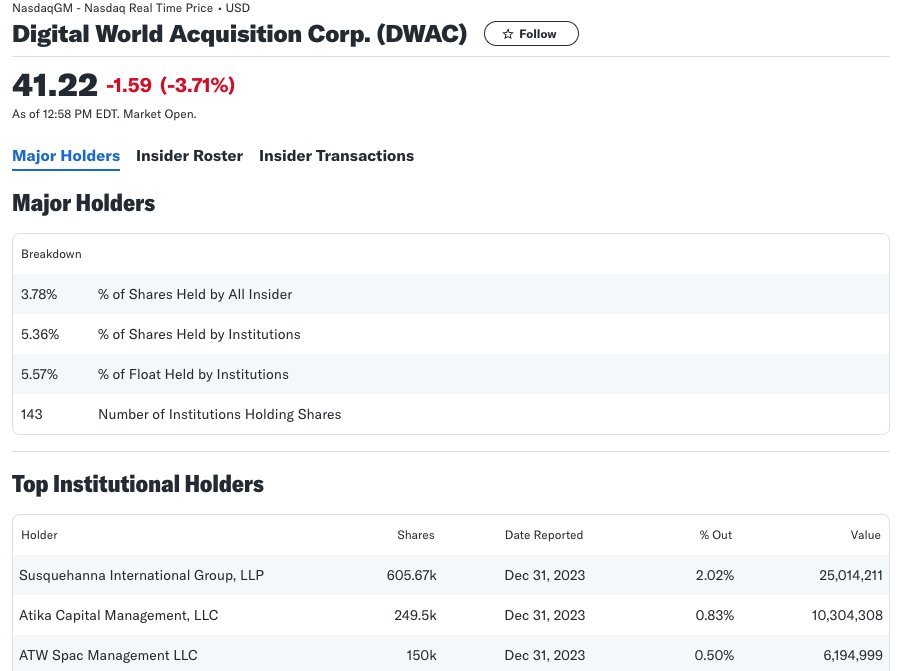Viewport: 902px width, 671px height.
Task: Click ATW Spac's Dec 31, 2023 date
Action: pyautogui.click(x=545, y=655)
